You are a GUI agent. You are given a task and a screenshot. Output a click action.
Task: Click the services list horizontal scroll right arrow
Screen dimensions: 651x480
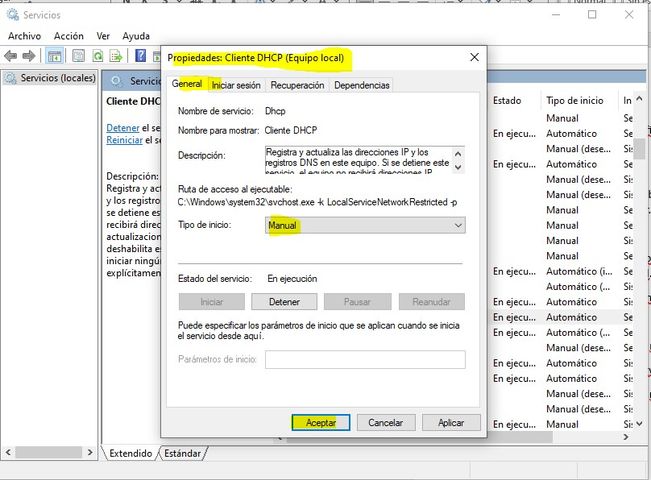(626, 437)
